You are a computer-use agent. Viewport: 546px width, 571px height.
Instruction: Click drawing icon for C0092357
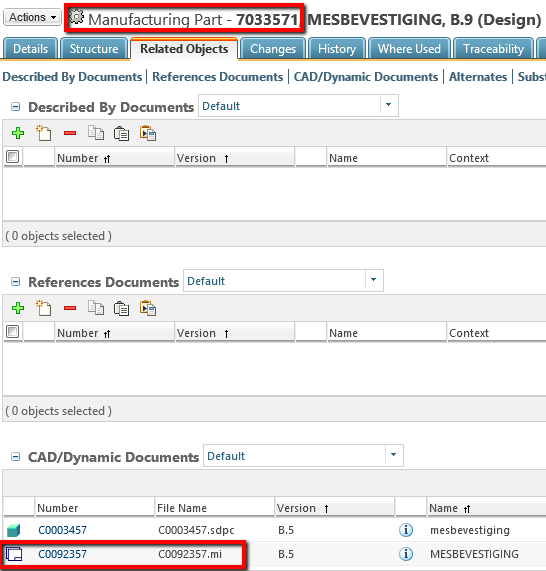pyautogui.click(x=14, y=554)
